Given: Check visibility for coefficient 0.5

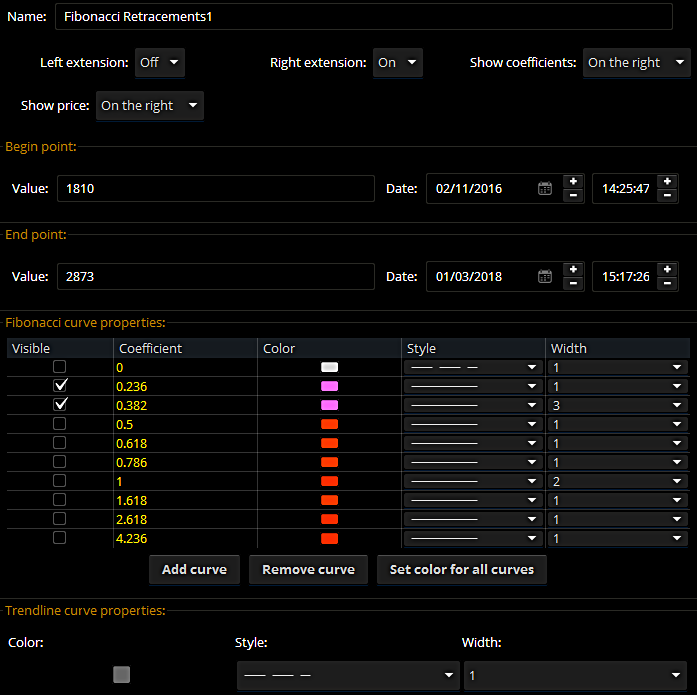Looking at the screenshot, I should [60, 423].
